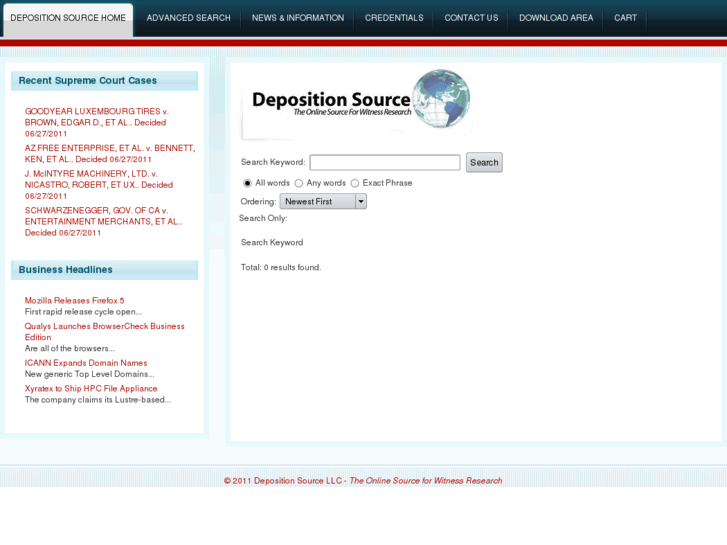Open Contact Us page
727x545 pixels.
pyautogui.click(x=471, y=18)
